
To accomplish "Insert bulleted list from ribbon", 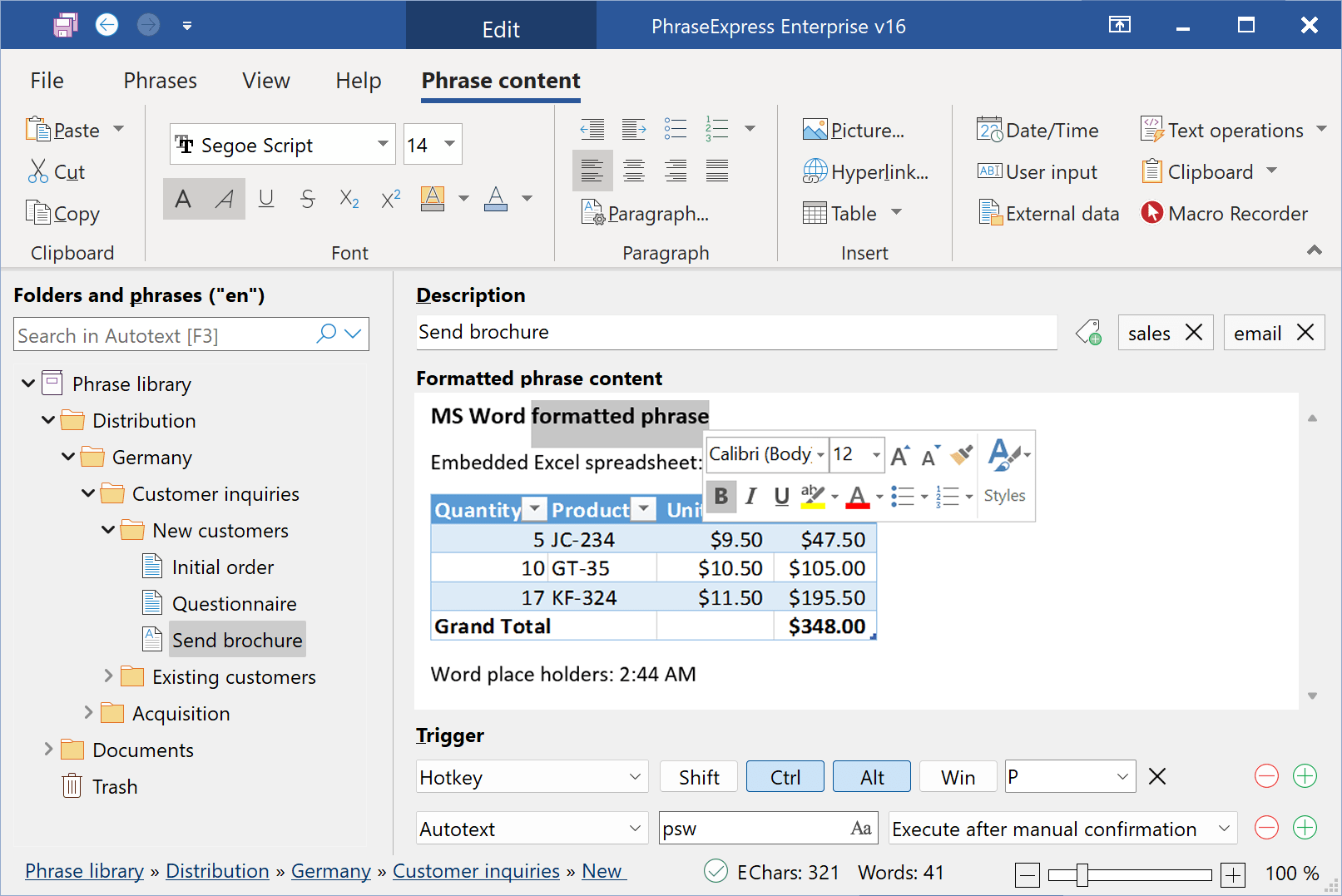I will [676, 129].
